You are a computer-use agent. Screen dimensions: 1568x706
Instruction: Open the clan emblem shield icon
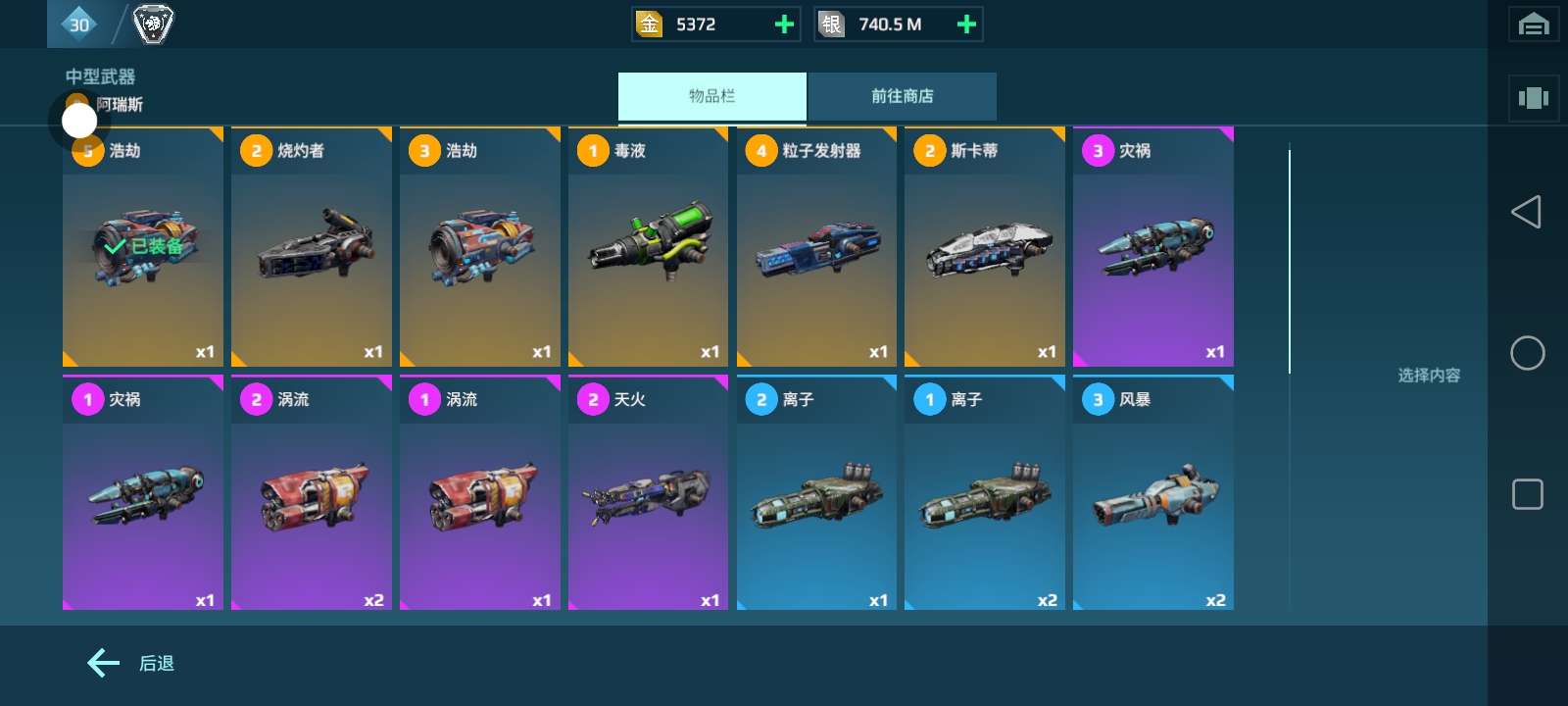(153, 24)
